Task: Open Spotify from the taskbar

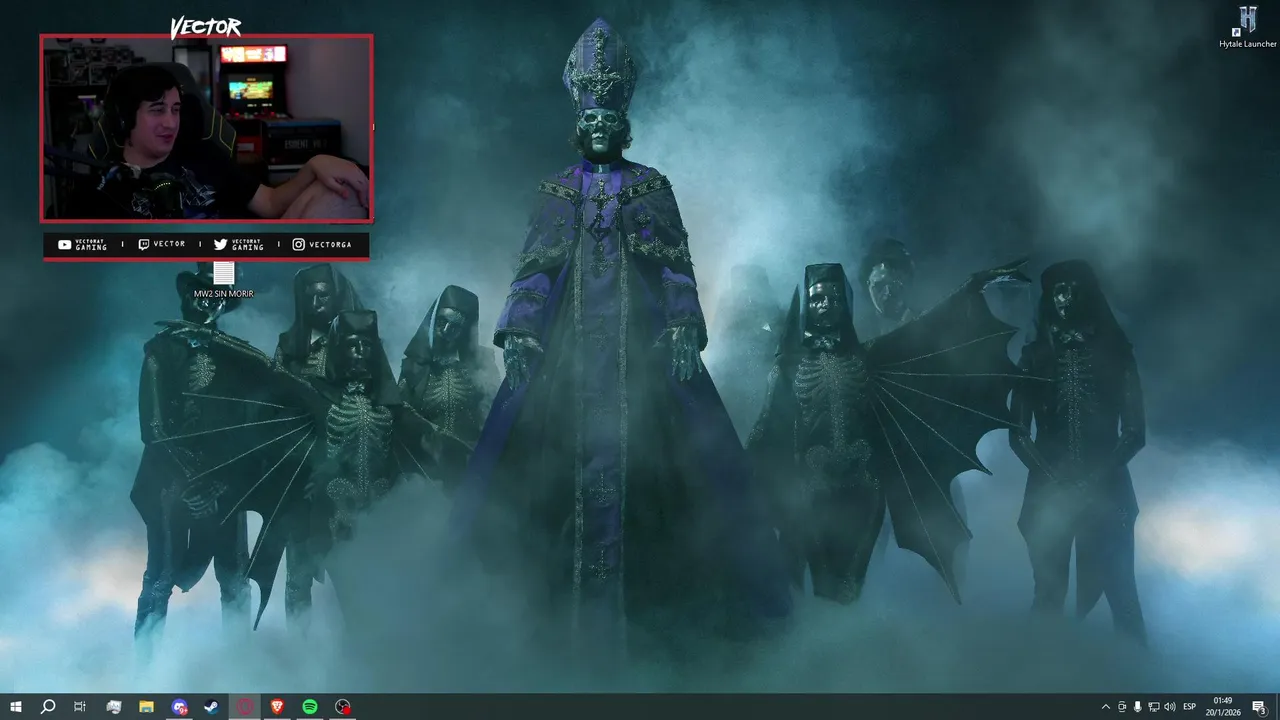Action: 310,707
